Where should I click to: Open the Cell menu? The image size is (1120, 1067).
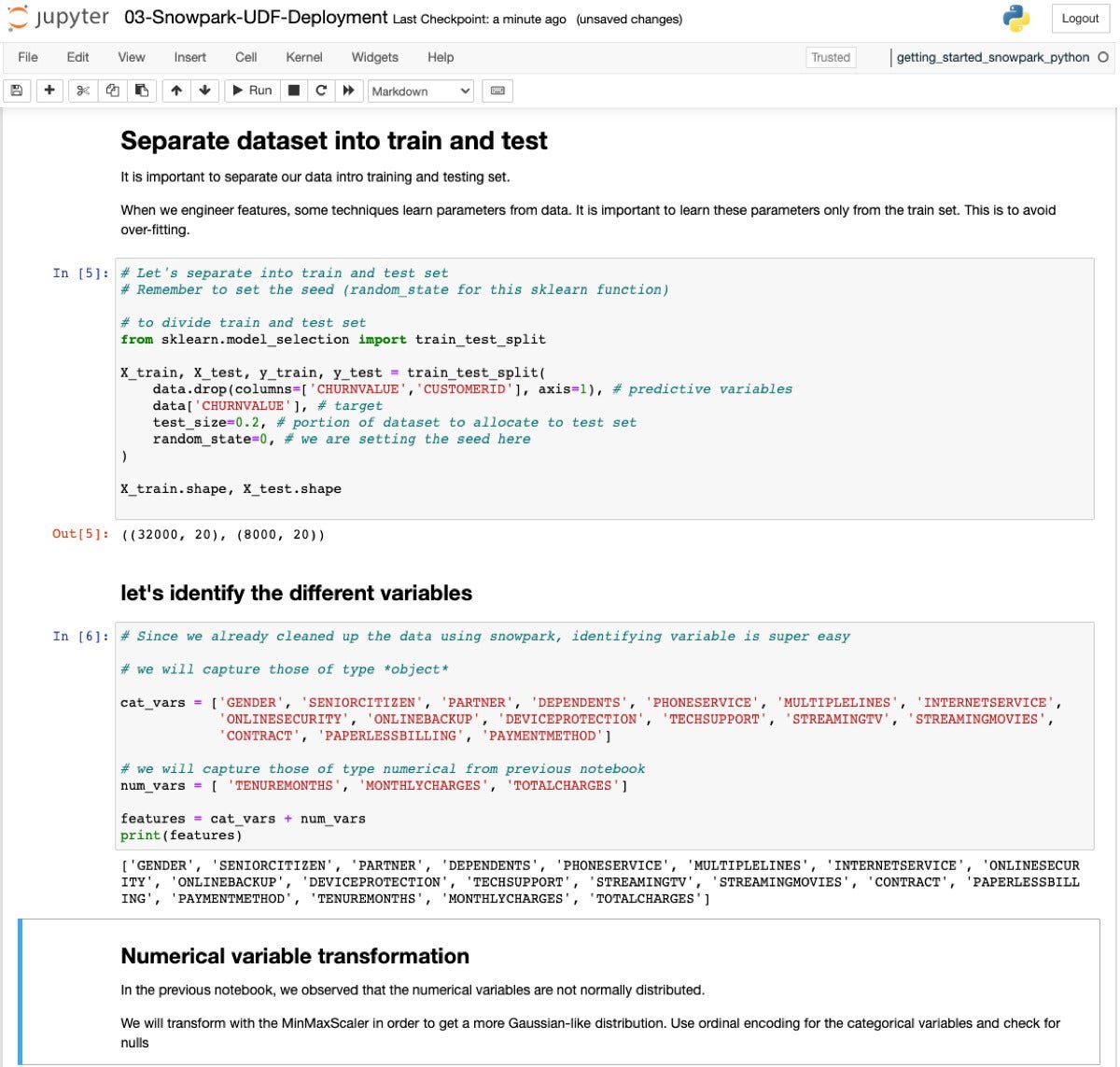coord(245,57)
